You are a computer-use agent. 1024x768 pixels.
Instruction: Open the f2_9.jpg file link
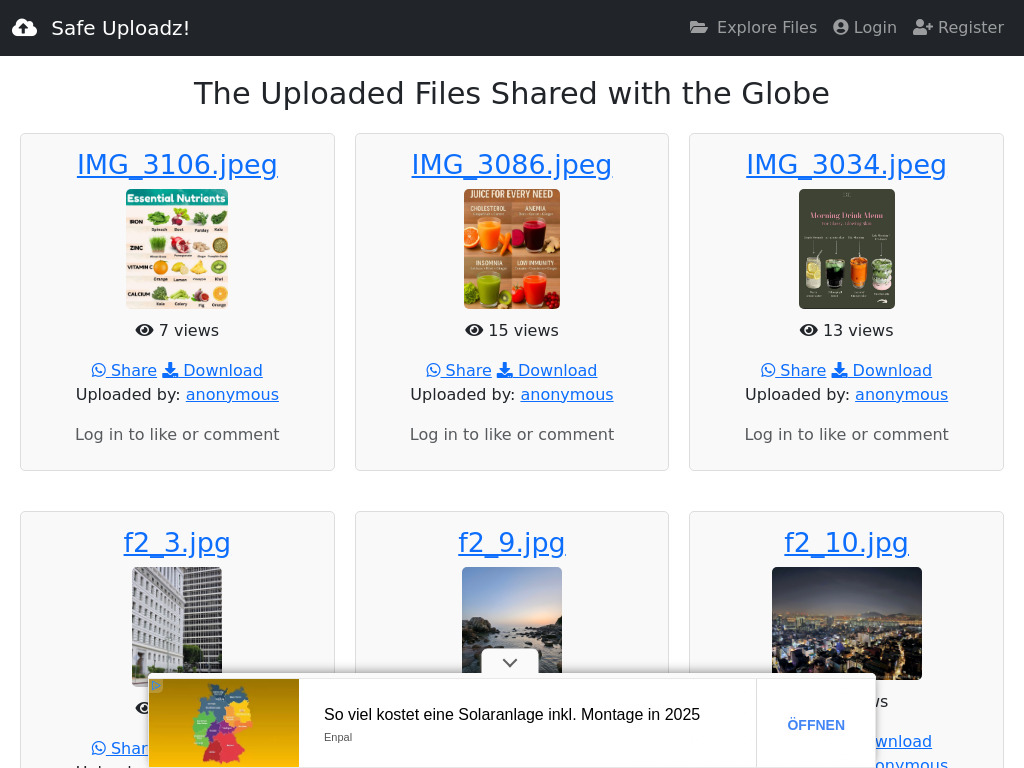tap(511, 543)
